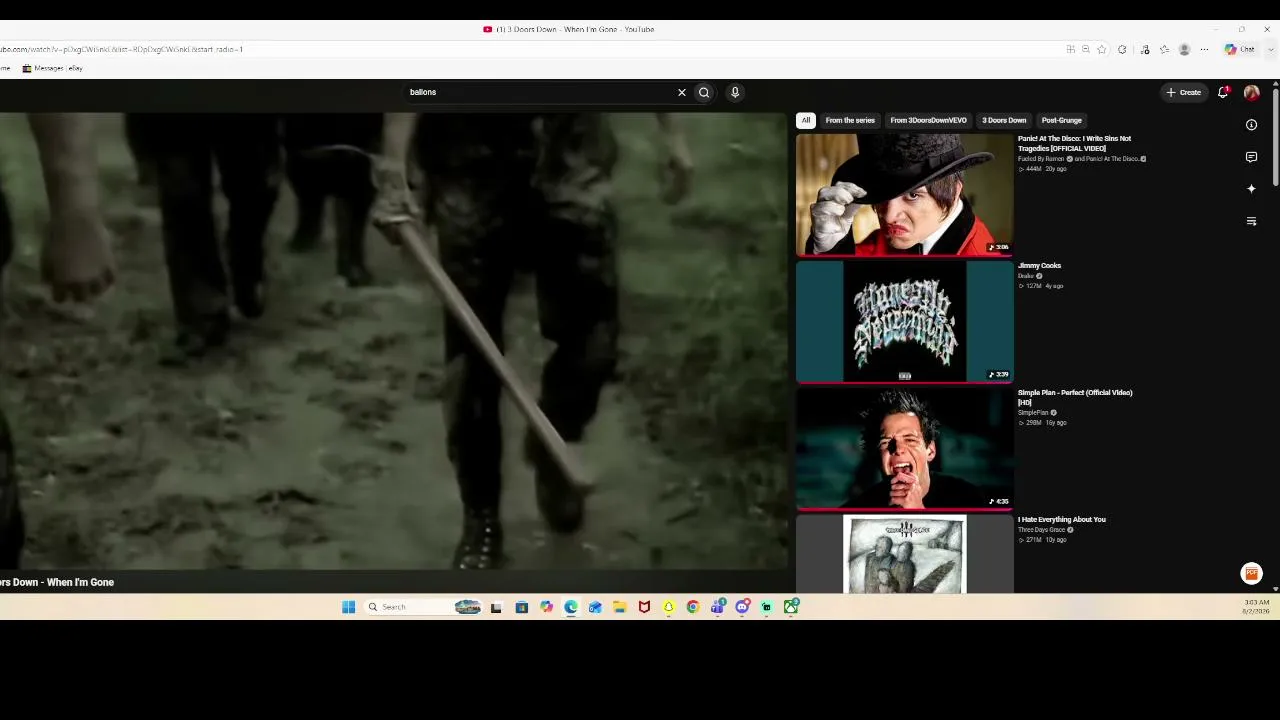The image size is (1280, 720).
Task: Select the 3 Doors Down chip
Action: pos(1004,120)
